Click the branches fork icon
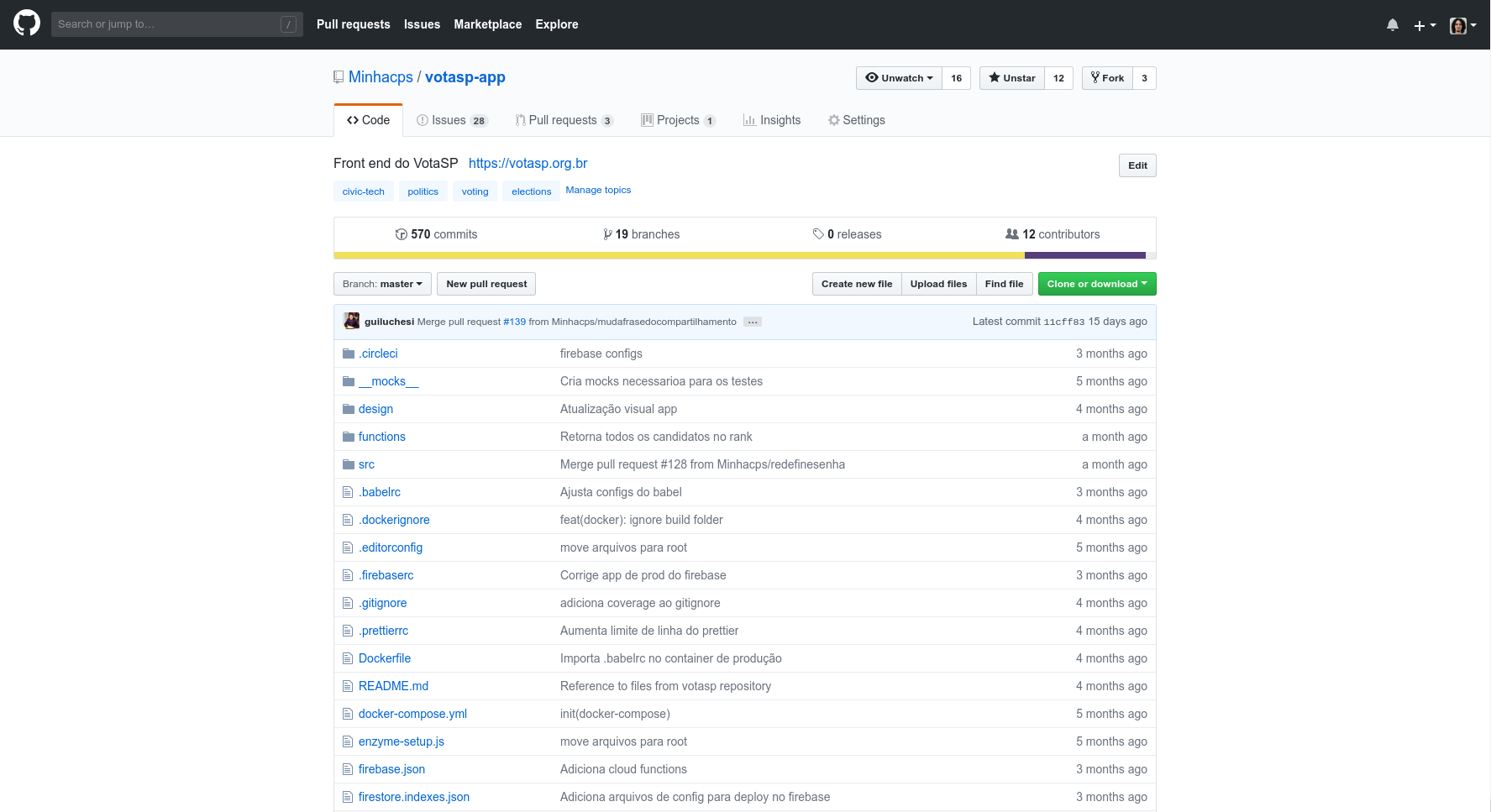 [x=607, y=234]
